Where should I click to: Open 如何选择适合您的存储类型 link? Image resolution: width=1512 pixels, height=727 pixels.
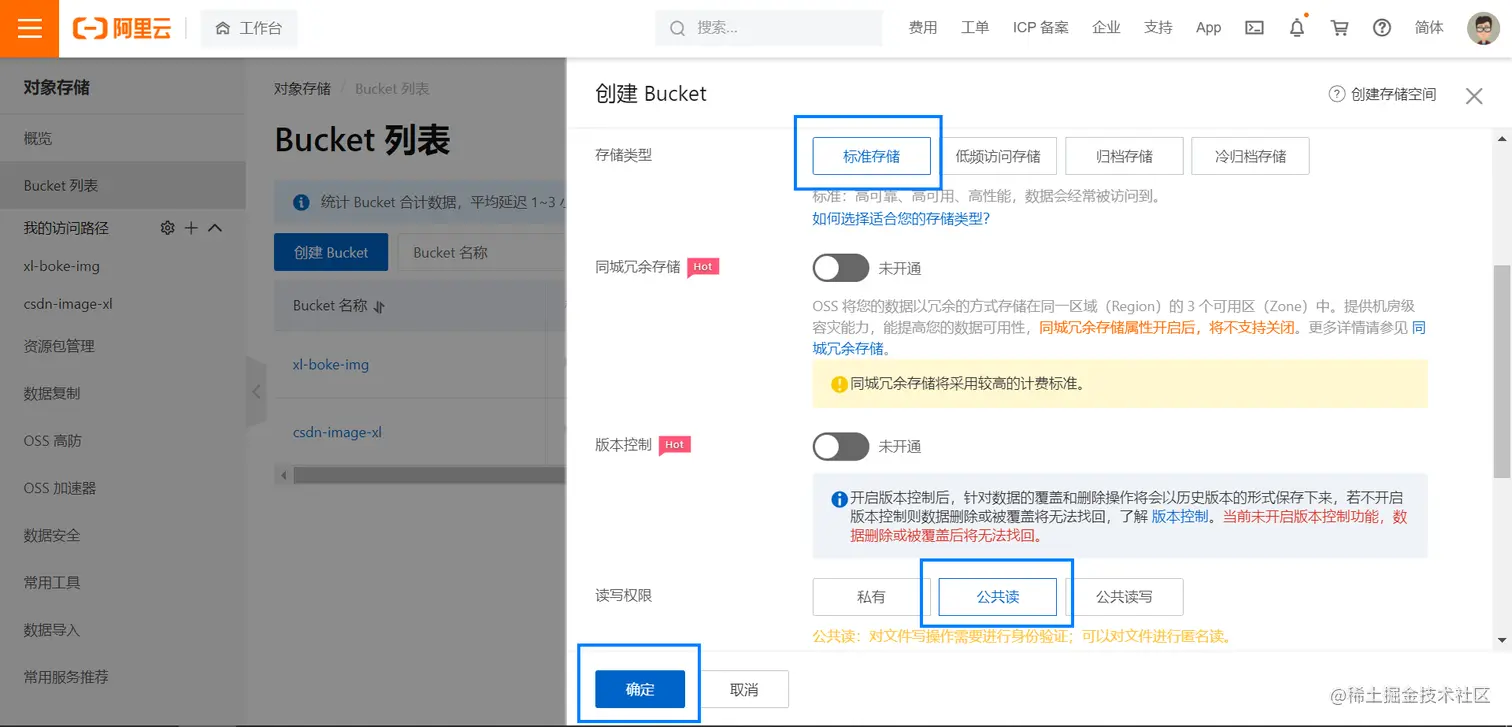(901, 218)
